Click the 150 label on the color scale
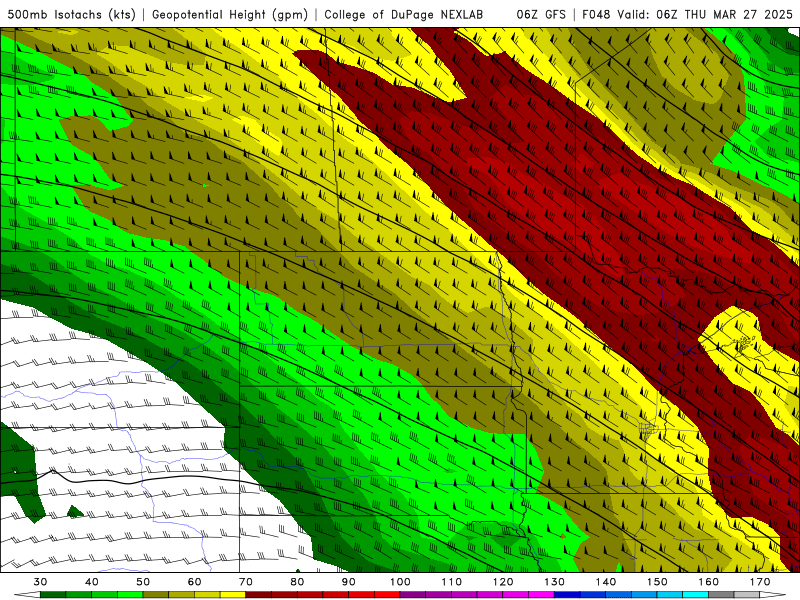Viewport: 800px width, 600px height. 657,582
